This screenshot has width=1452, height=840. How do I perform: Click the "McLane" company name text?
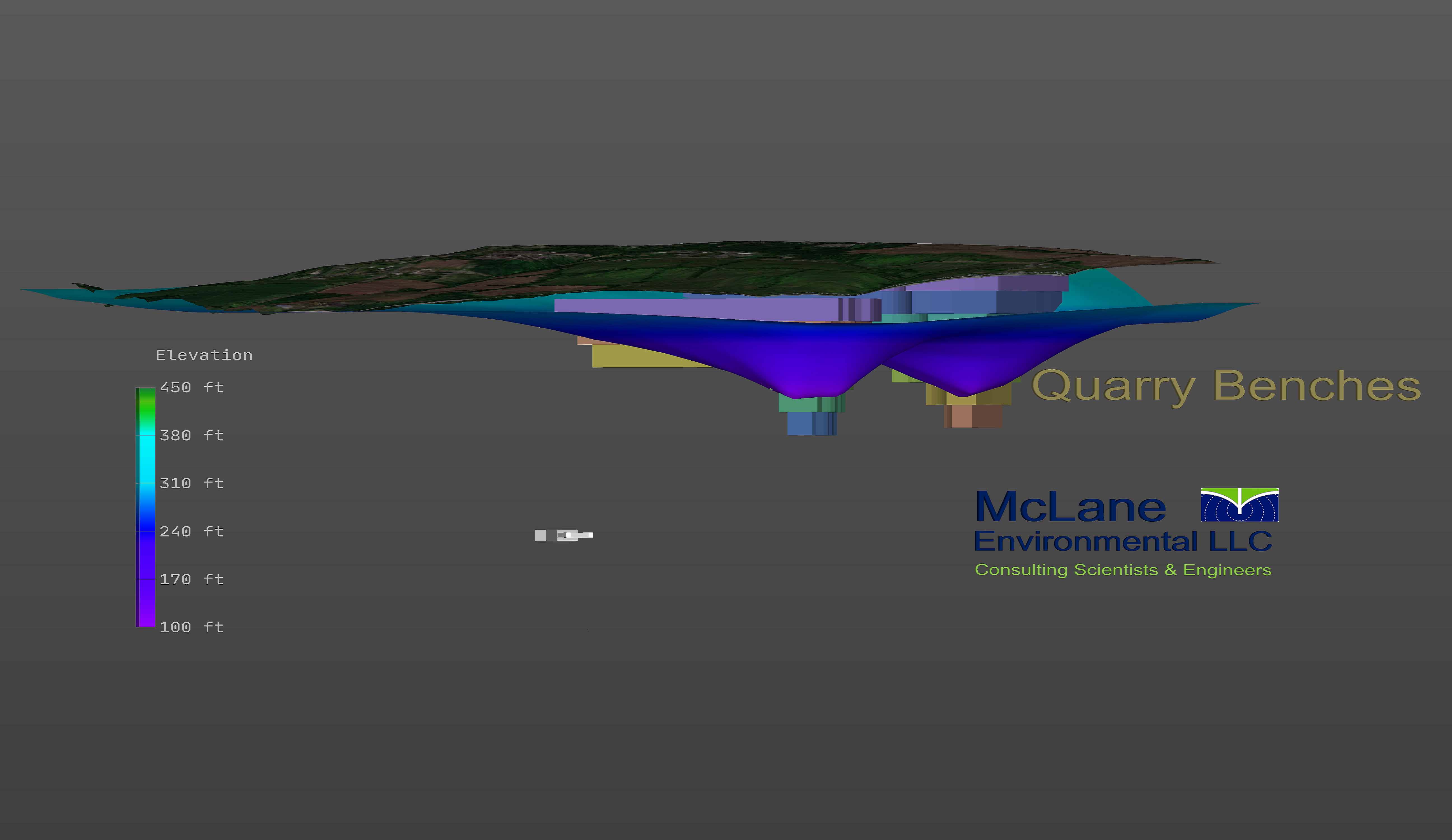point(1071,507)
